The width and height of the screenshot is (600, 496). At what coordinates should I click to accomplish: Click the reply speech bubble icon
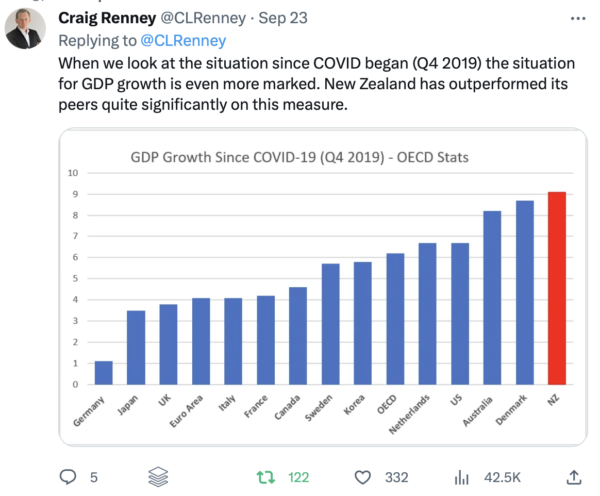70,476
